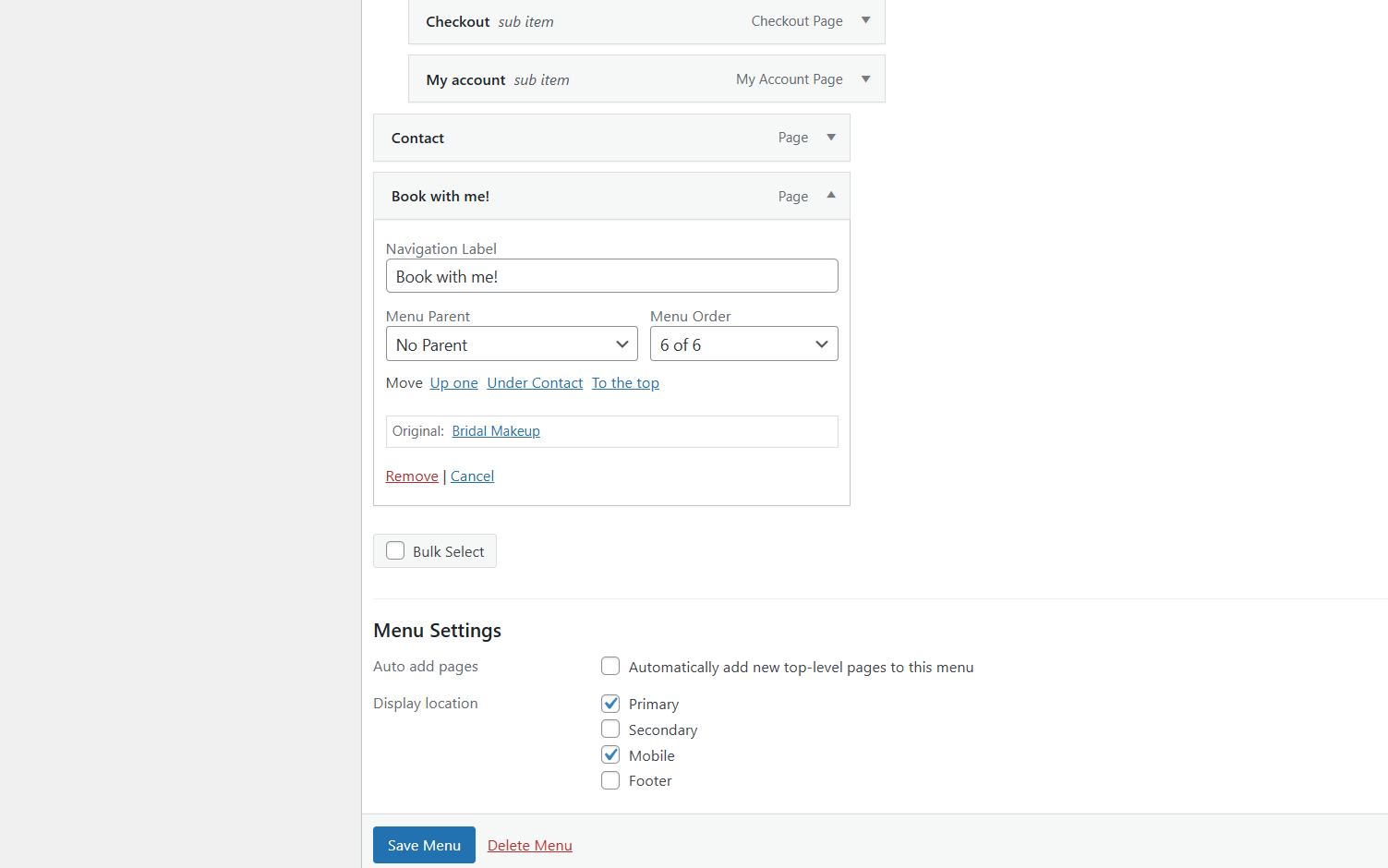
Task: Move item Under Contact
Action: point(535,383)
